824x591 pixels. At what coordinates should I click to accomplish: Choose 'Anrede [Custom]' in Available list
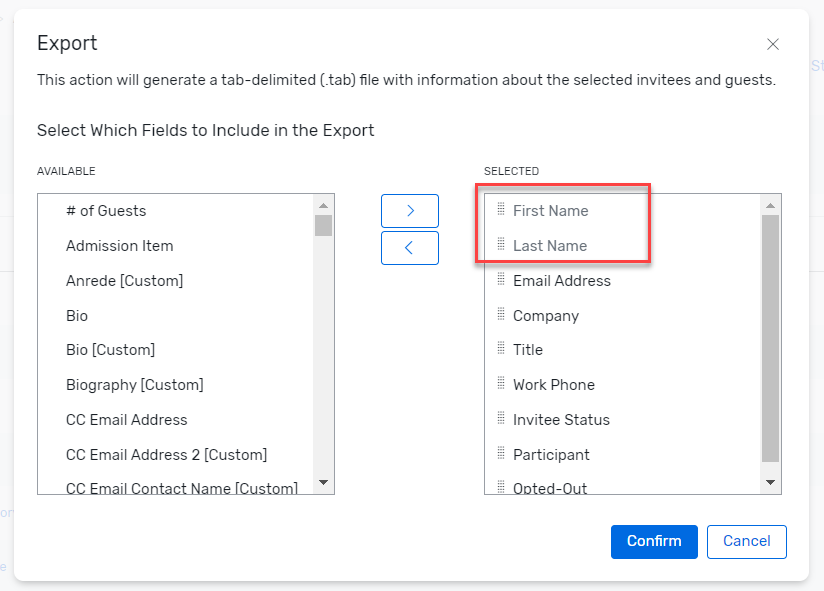[124, 281]
